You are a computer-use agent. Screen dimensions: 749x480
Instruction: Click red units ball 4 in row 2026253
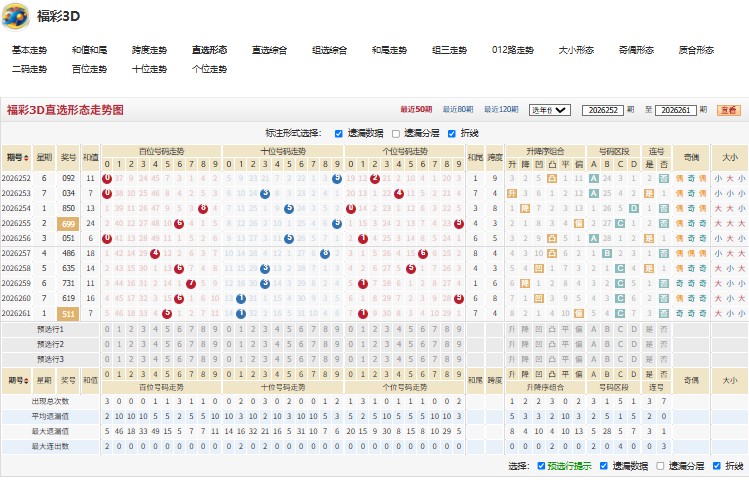click(x=399, y=194)
